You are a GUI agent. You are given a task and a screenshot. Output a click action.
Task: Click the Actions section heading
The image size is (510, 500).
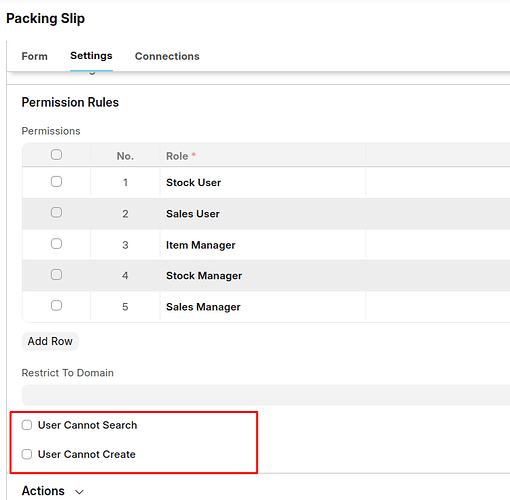[x=43, y=491]
